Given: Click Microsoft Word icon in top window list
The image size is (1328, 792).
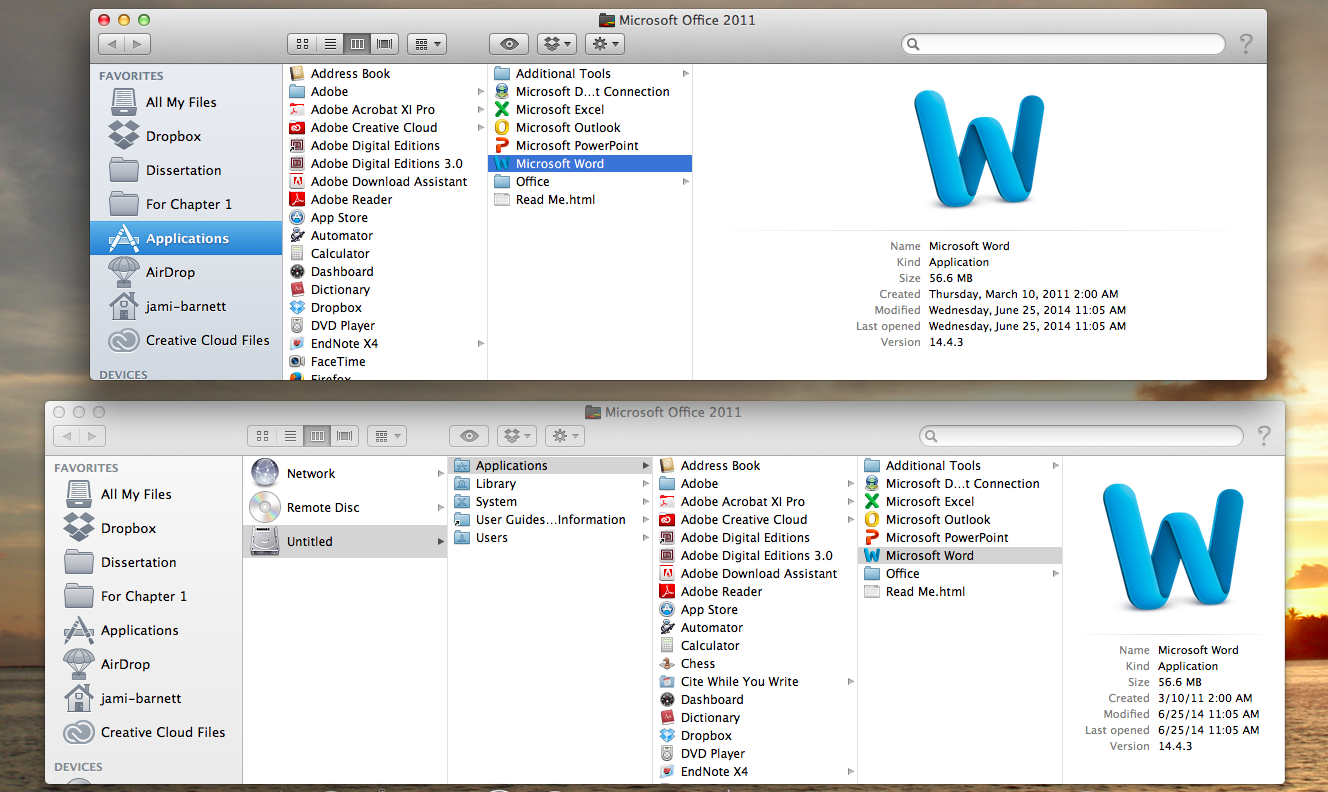Looking at the screenshot, I should tap(502, 164).
